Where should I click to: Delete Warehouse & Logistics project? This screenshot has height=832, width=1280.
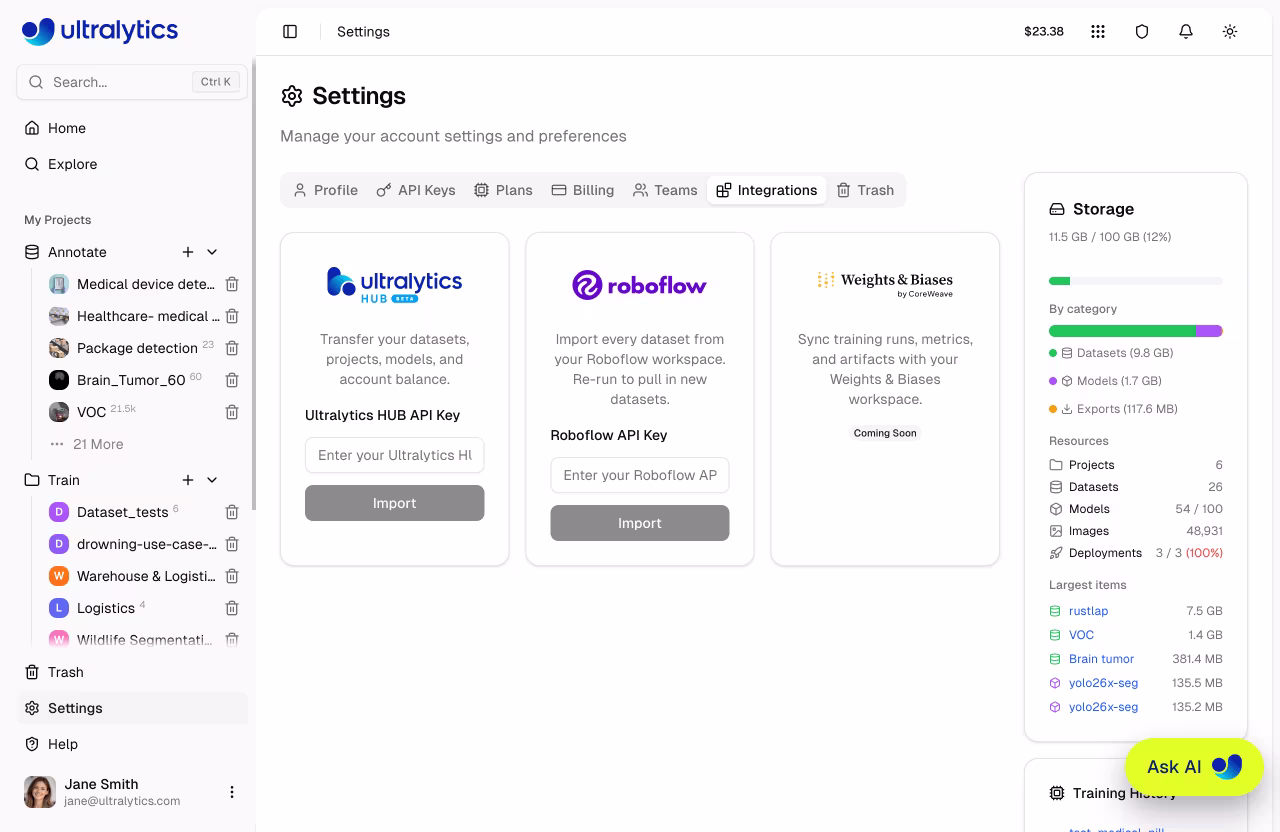tap(232, 576)
